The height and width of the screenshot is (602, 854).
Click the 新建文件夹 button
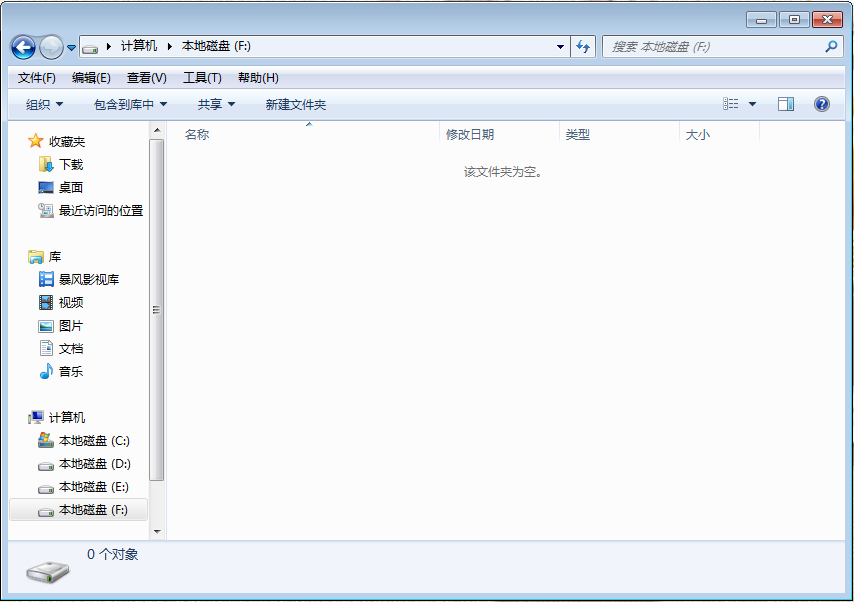point(295,104)
